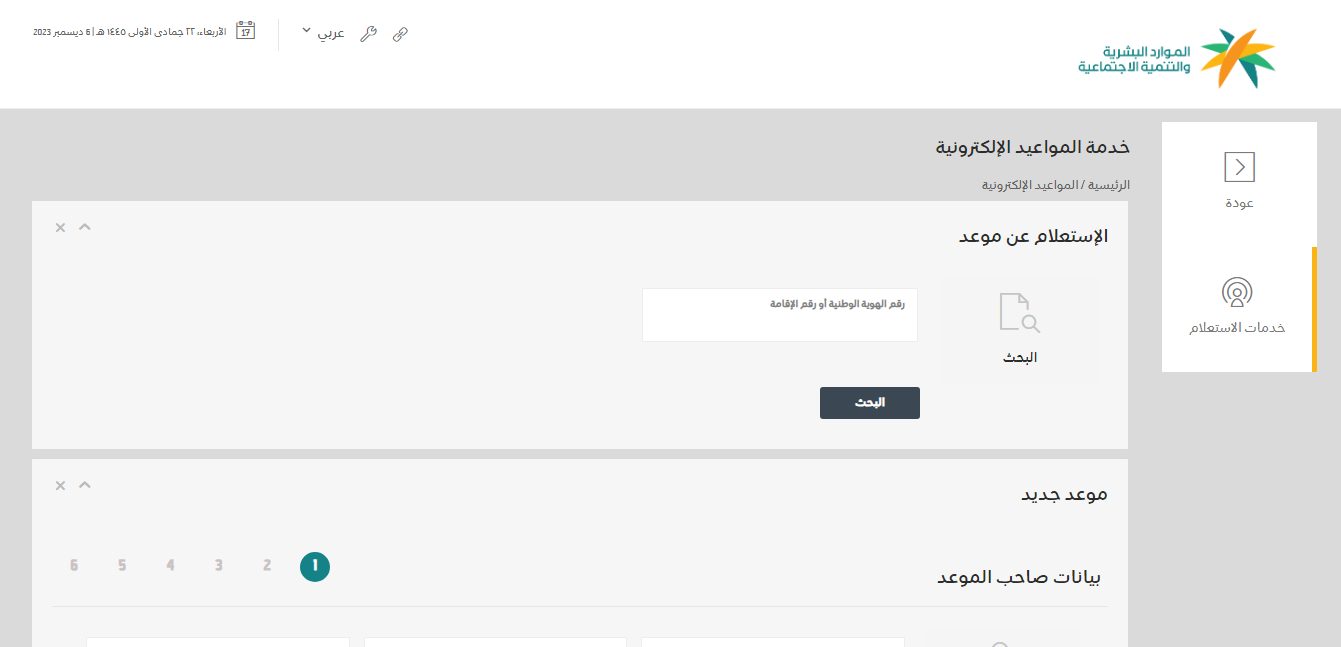Open the خدمات الاستعلام sidebar icon
The width and height of the screenshot is (1341, 647).
point(1237,293)
